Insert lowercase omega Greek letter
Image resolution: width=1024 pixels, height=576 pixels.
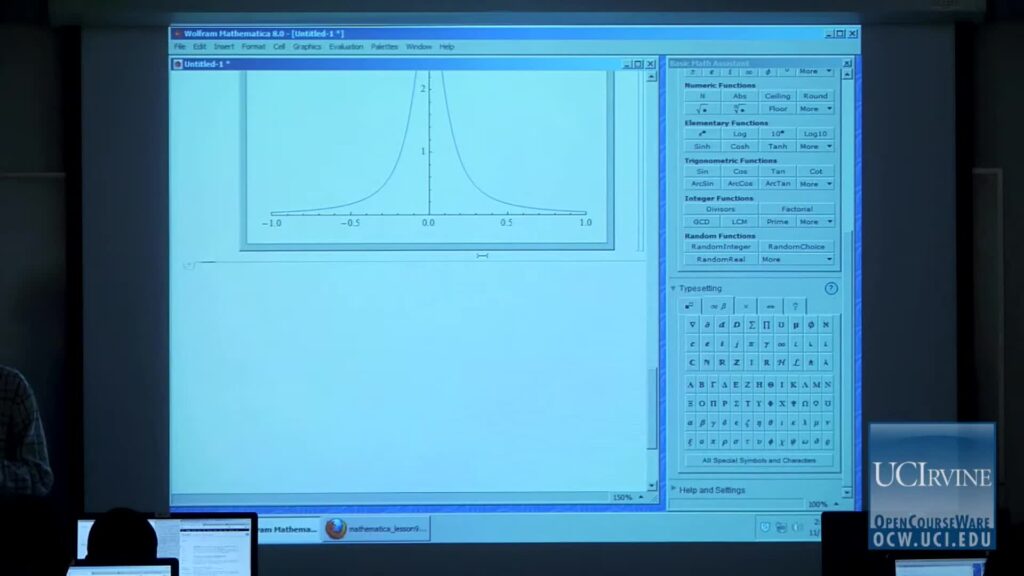click(805, 441)
